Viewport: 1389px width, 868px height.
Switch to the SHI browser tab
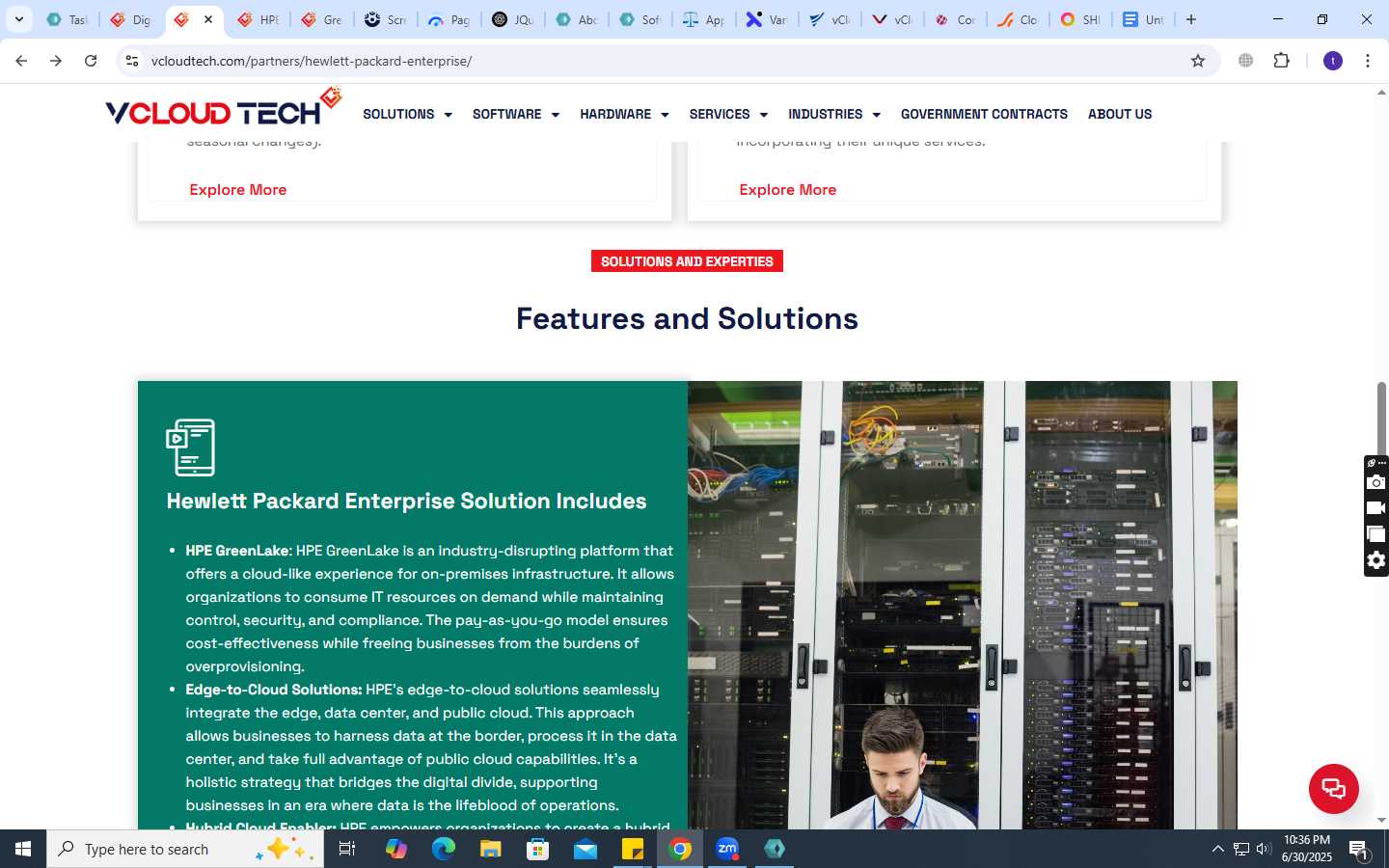coord(1080,19)
